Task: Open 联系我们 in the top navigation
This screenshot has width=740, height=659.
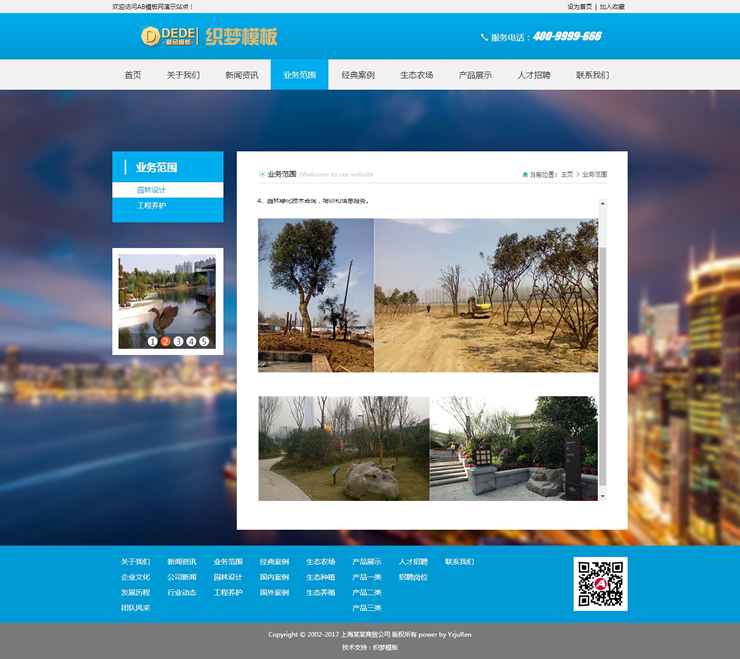Action: click(592, 75)
